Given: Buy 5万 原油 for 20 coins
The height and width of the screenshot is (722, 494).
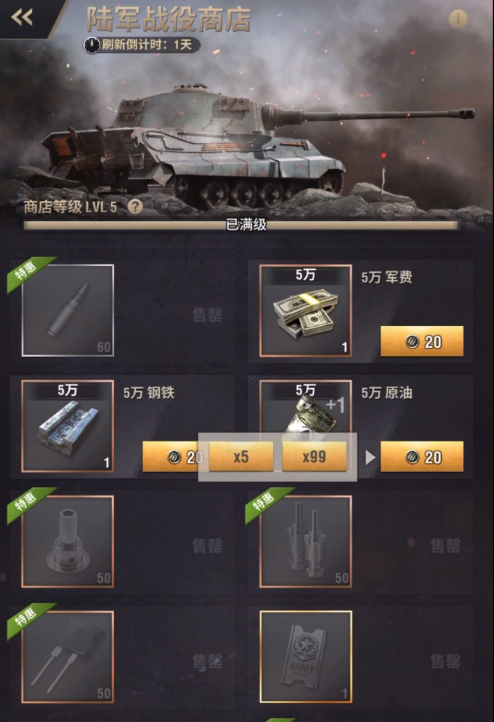Looking at the screenshot, I should click(422, 457).
